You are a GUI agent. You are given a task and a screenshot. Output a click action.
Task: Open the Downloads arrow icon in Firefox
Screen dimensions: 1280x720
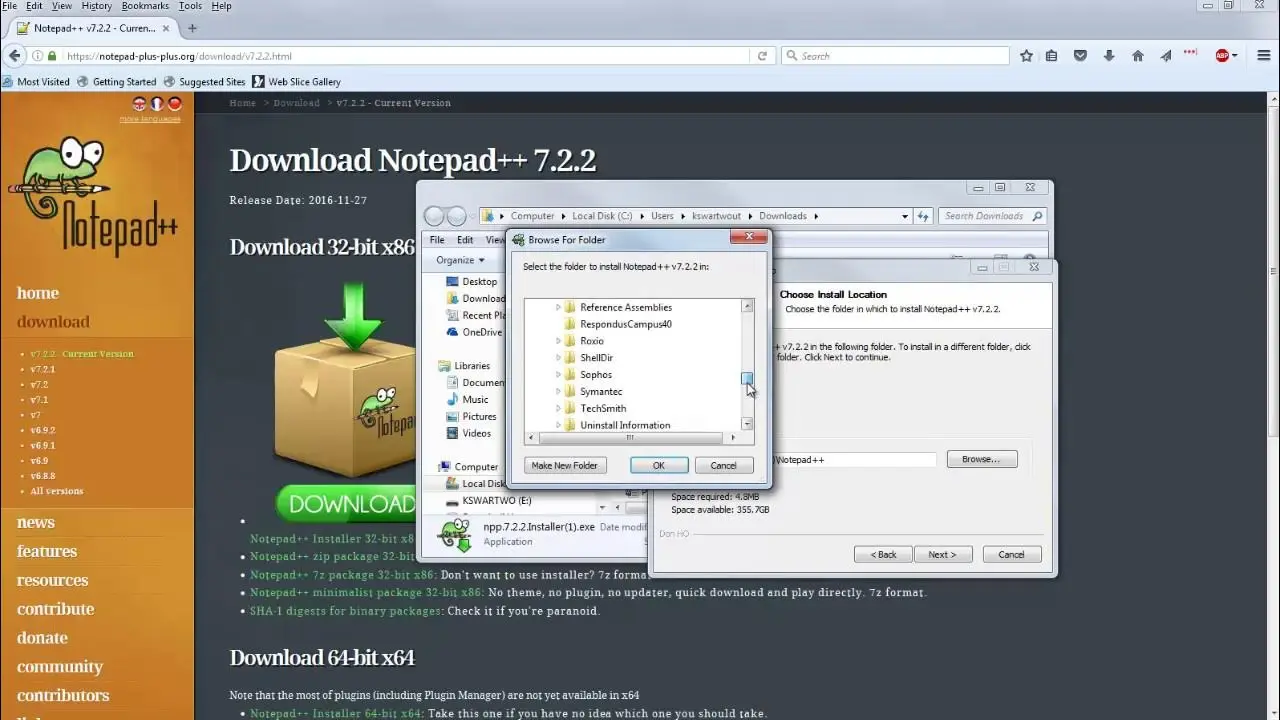1109,56
